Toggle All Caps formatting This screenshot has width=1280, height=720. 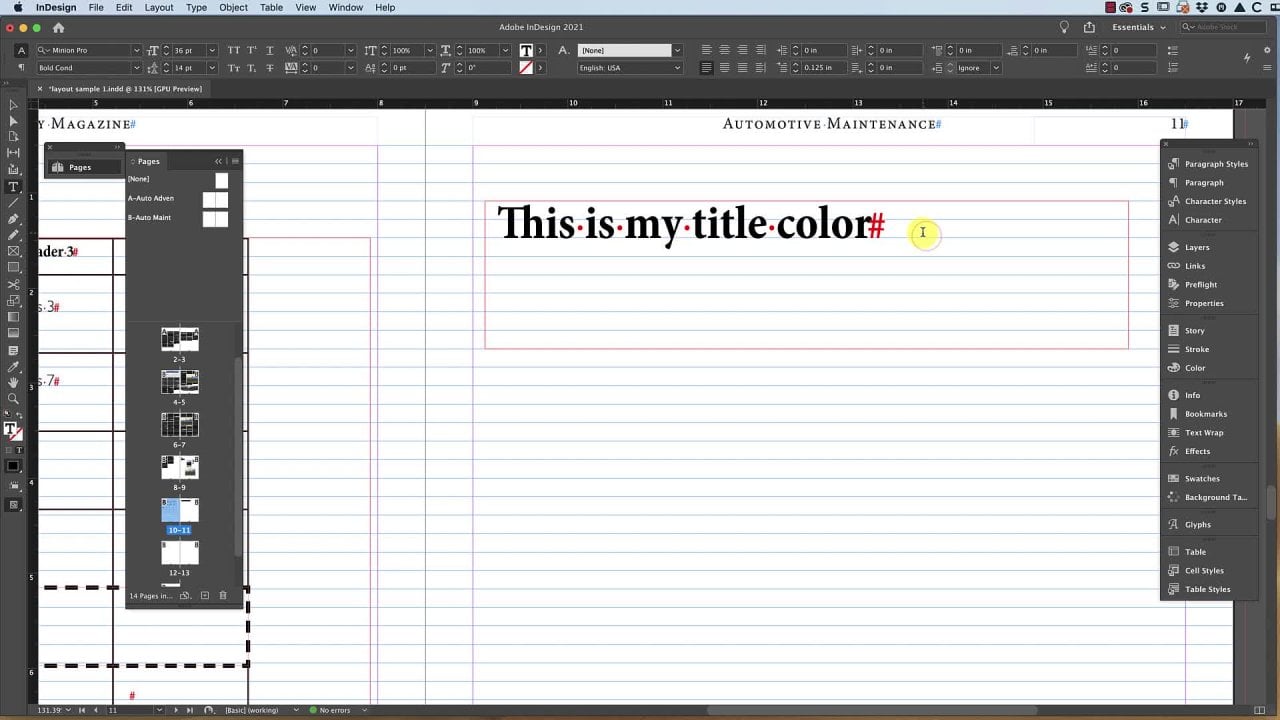click(x=233, y=50)
